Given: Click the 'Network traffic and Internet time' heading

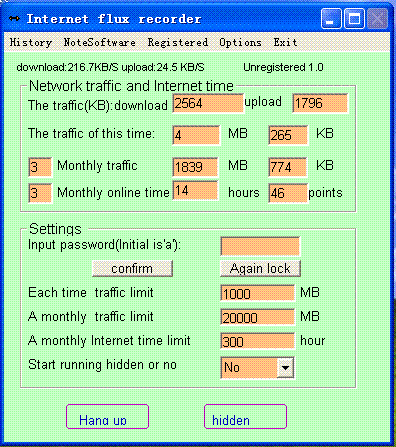Looking at the screenshot, I should [x=131, y=86].
